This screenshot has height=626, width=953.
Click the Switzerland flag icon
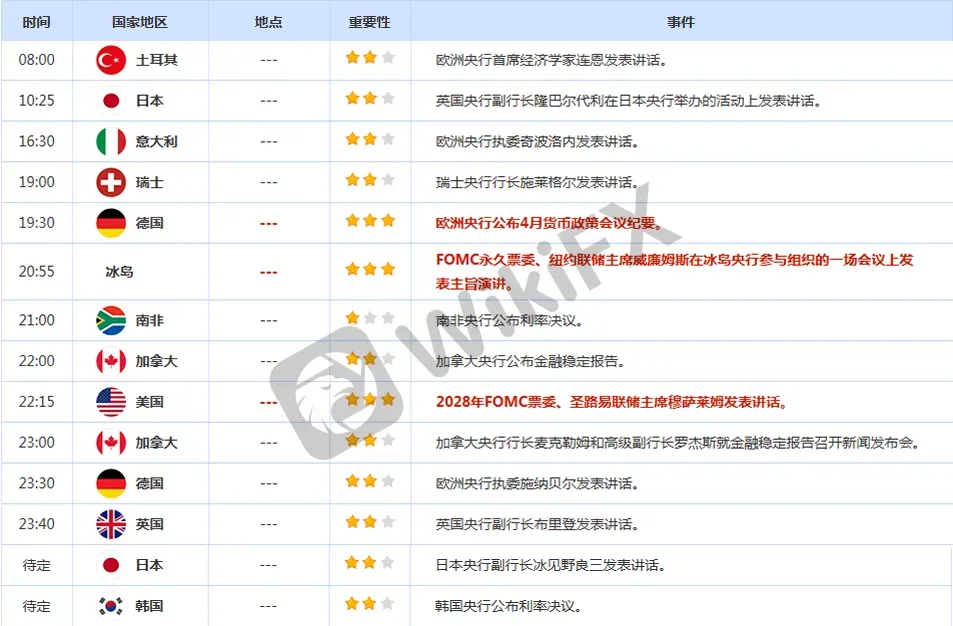coord(111,182)
